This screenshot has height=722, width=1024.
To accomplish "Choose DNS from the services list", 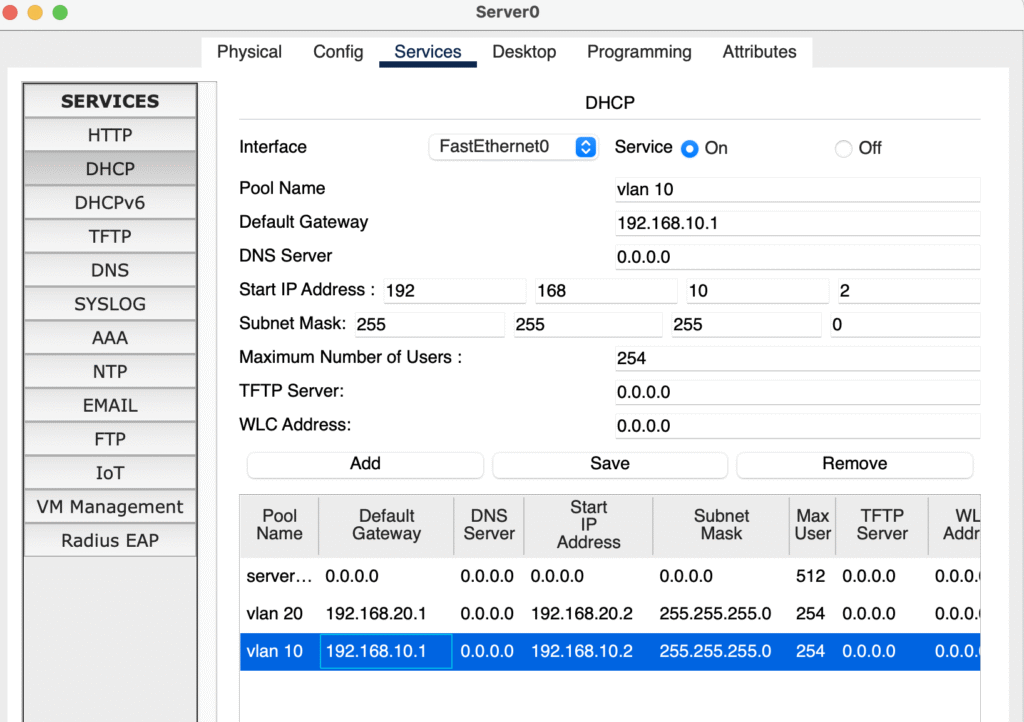I will pos(110,270).
